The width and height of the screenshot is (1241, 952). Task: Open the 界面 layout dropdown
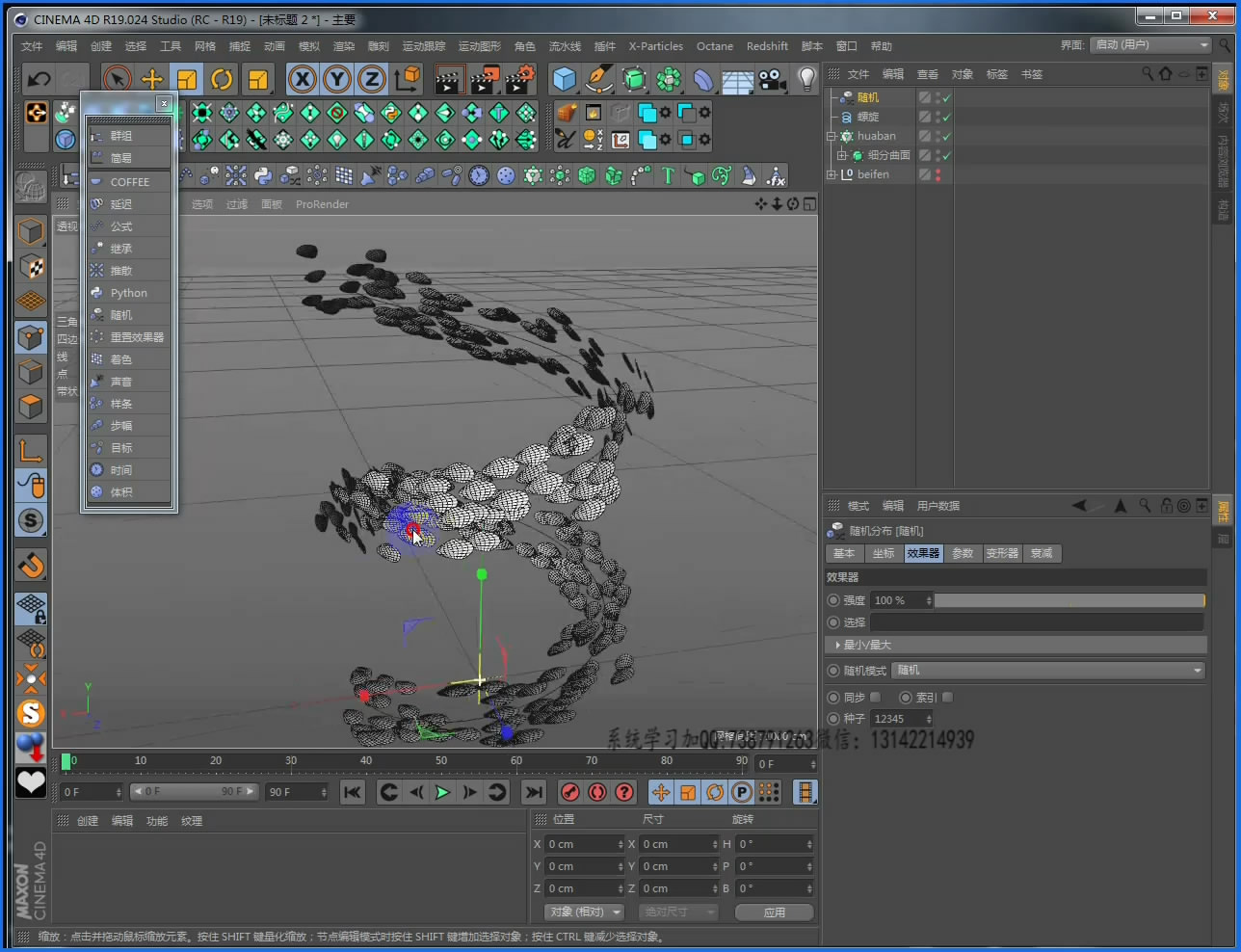pos(1150,45)
